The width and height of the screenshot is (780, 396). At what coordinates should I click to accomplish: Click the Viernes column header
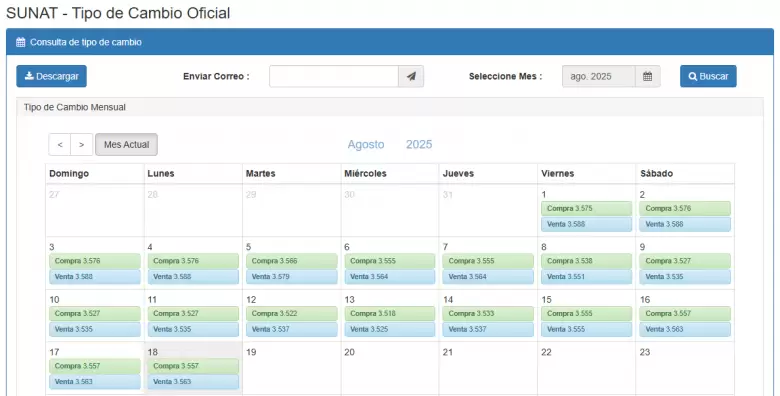pos(558,174)
